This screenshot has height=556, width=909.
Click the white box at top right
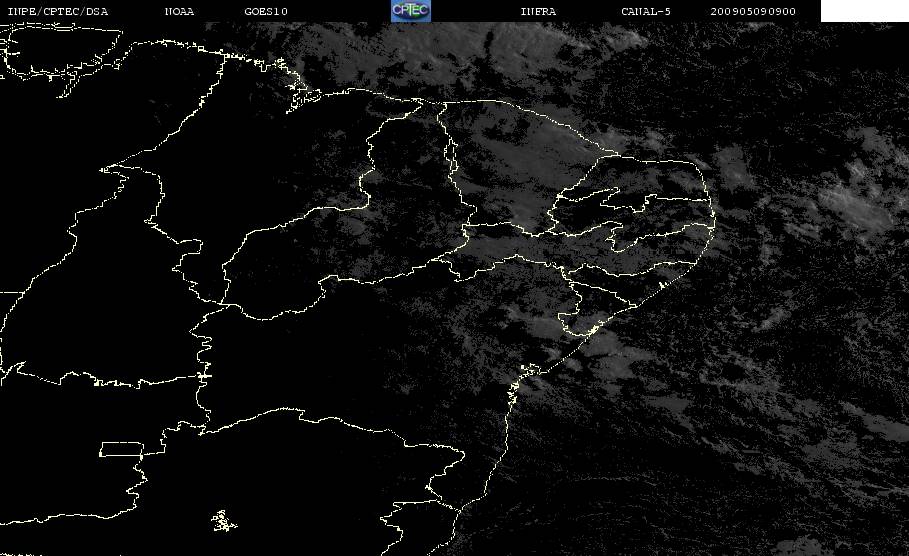tap(865, 10)
